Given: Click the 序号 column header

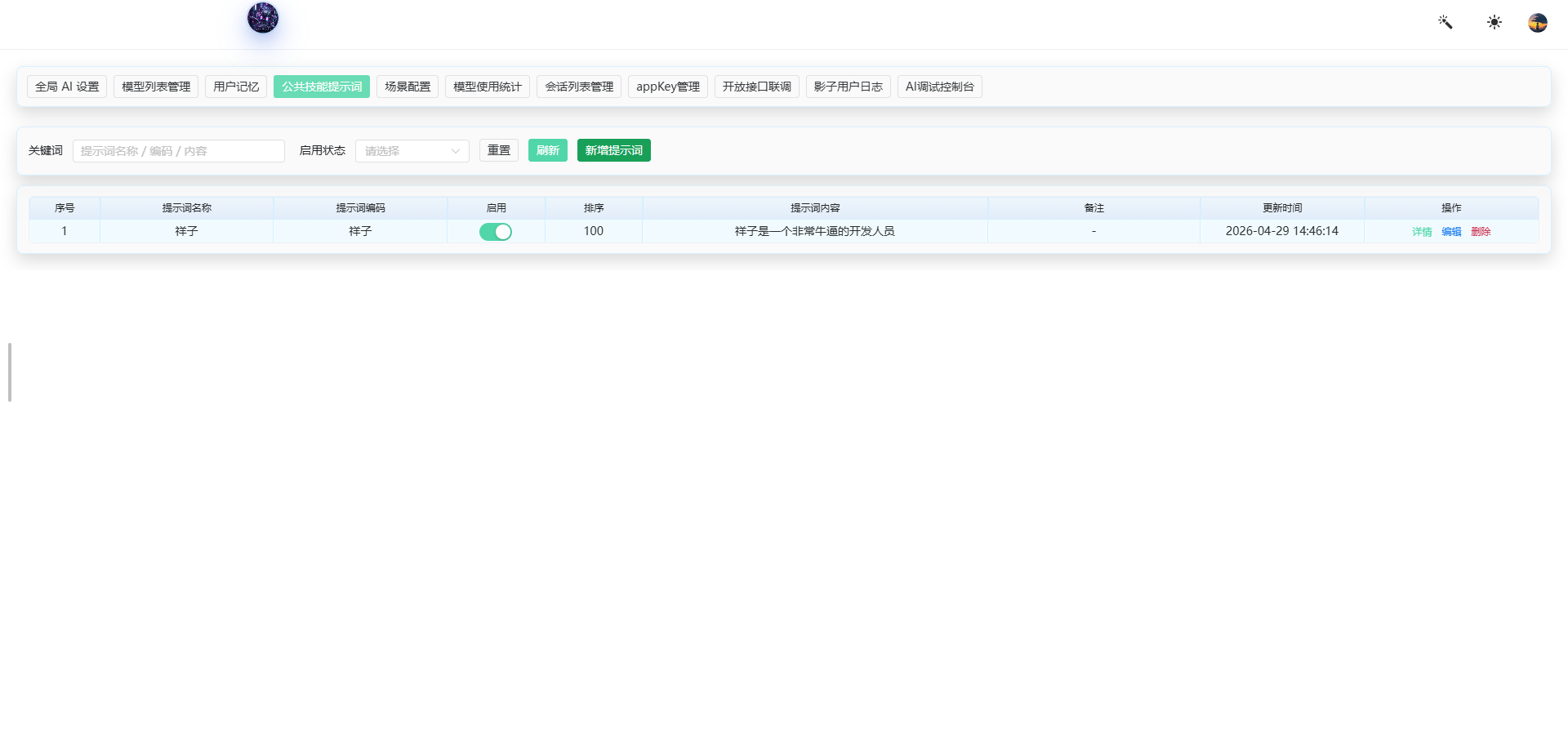Looking at the screenshot, I should tap(65, 208).
